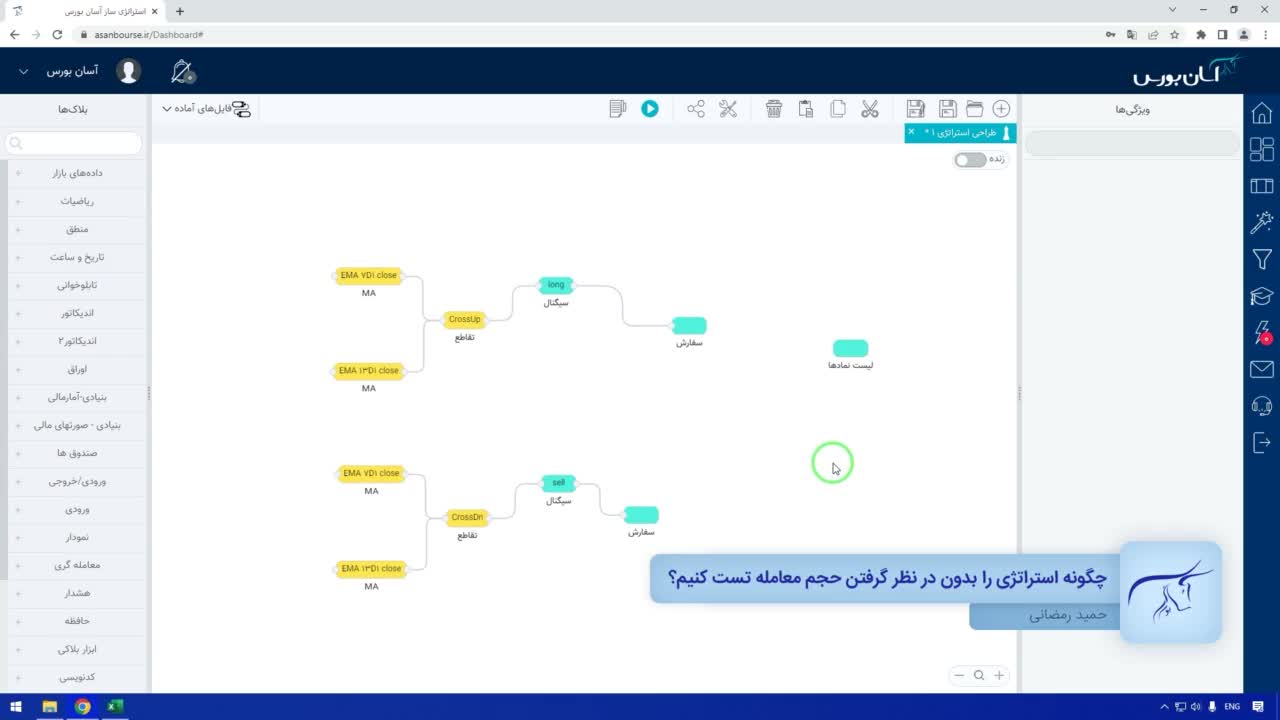Run the strategy with the play button
This screenshot has height=720, width=1280.
[x=650, y=109]
